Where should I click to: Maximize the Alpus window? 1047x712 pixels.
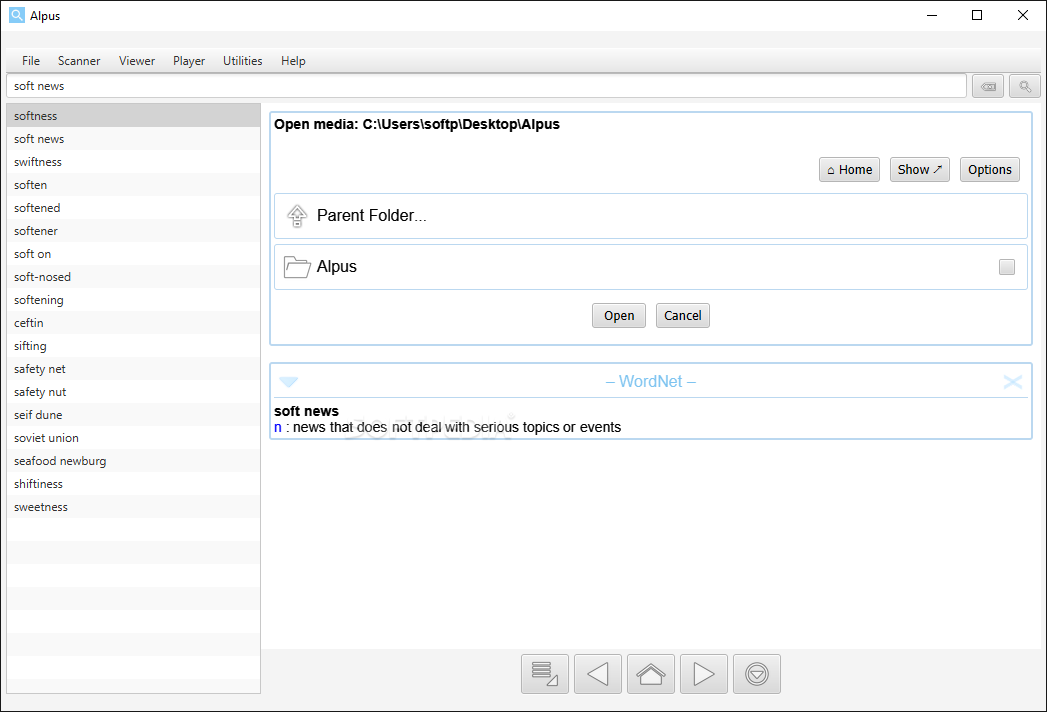click(x=977, y=15)
